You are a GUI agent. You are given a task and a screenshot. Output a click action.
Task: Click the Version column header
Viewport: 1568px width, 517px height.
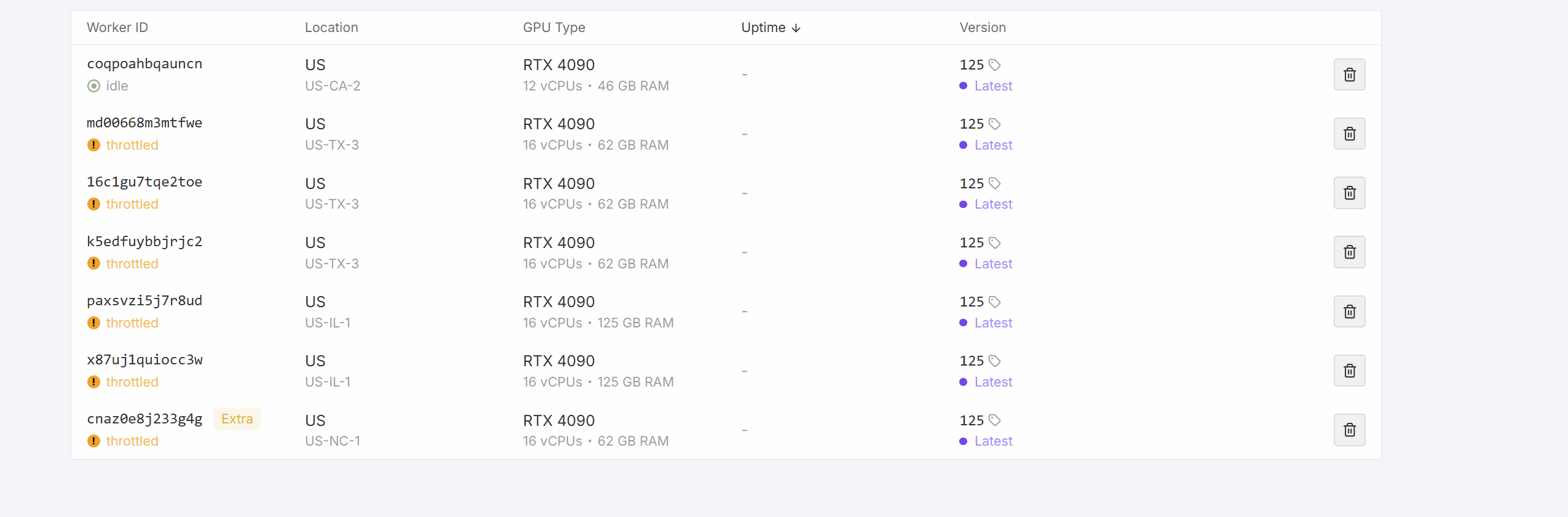[982, 28]
